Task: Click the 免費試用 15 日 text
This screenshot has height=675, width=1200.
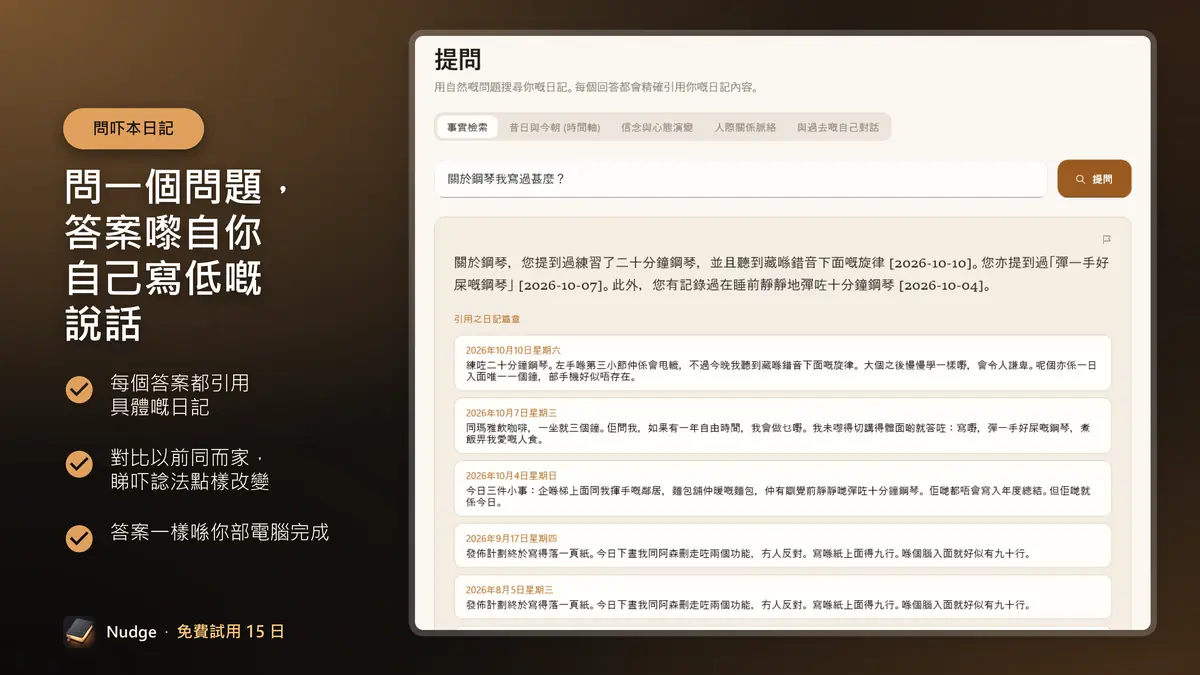Action: [231, 632]
